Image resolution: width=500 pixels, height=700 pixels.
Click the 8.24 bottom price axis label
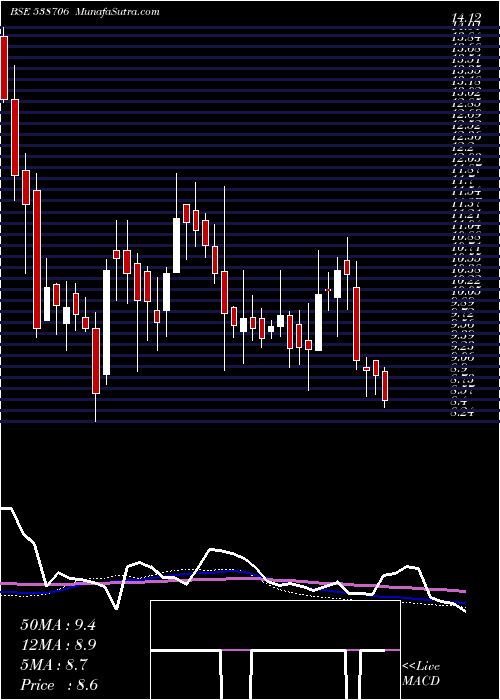point(462,413)
